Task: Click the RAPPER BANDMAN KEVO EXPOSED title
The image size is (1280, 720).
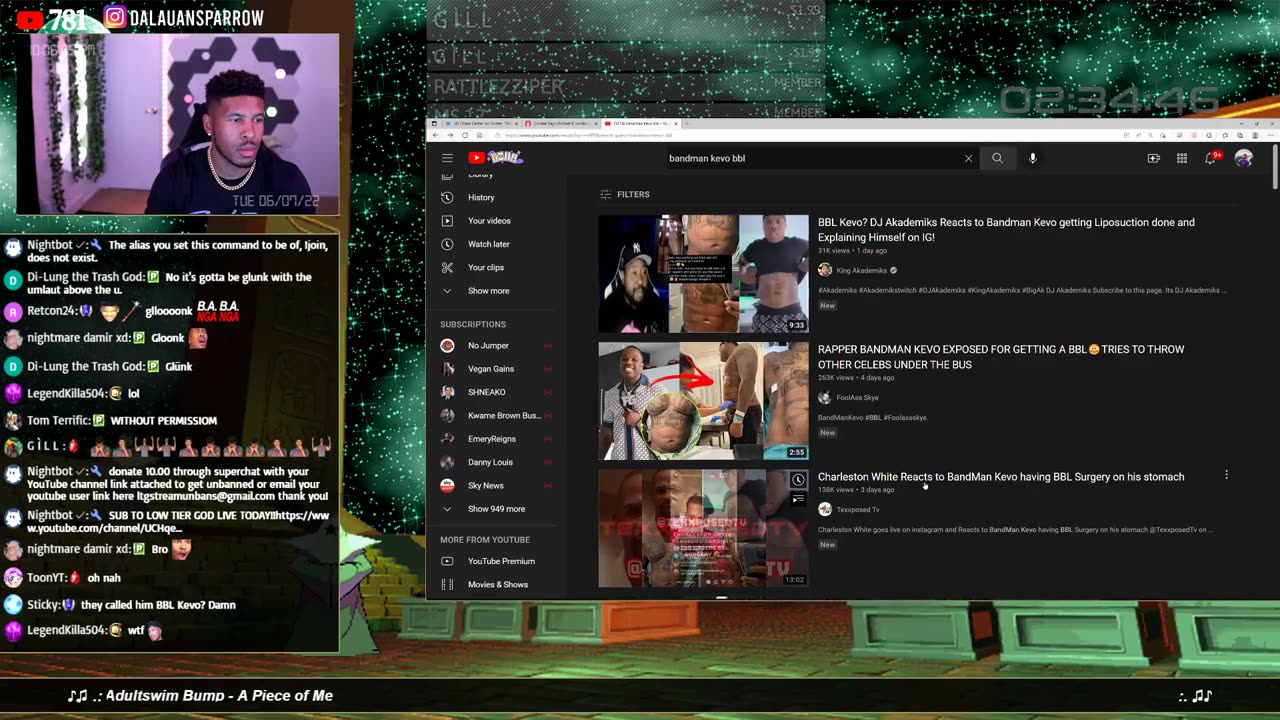Action: [x=1001, y=357]
